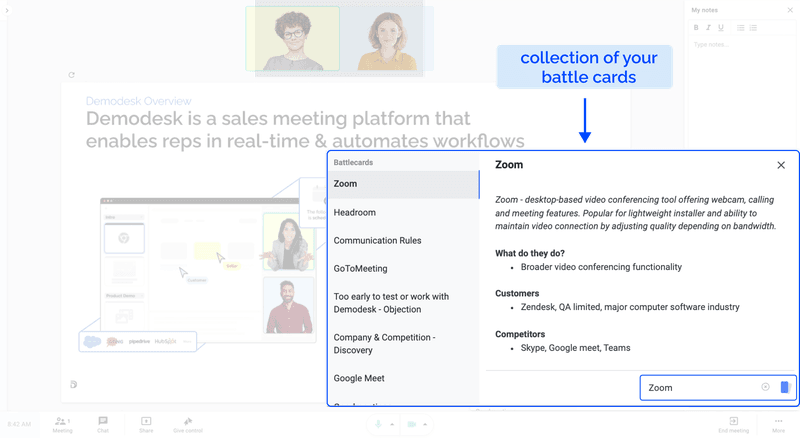Click the Competitors heading in card
This screenshot has height=438, width=800.
(x=520, y=334)
